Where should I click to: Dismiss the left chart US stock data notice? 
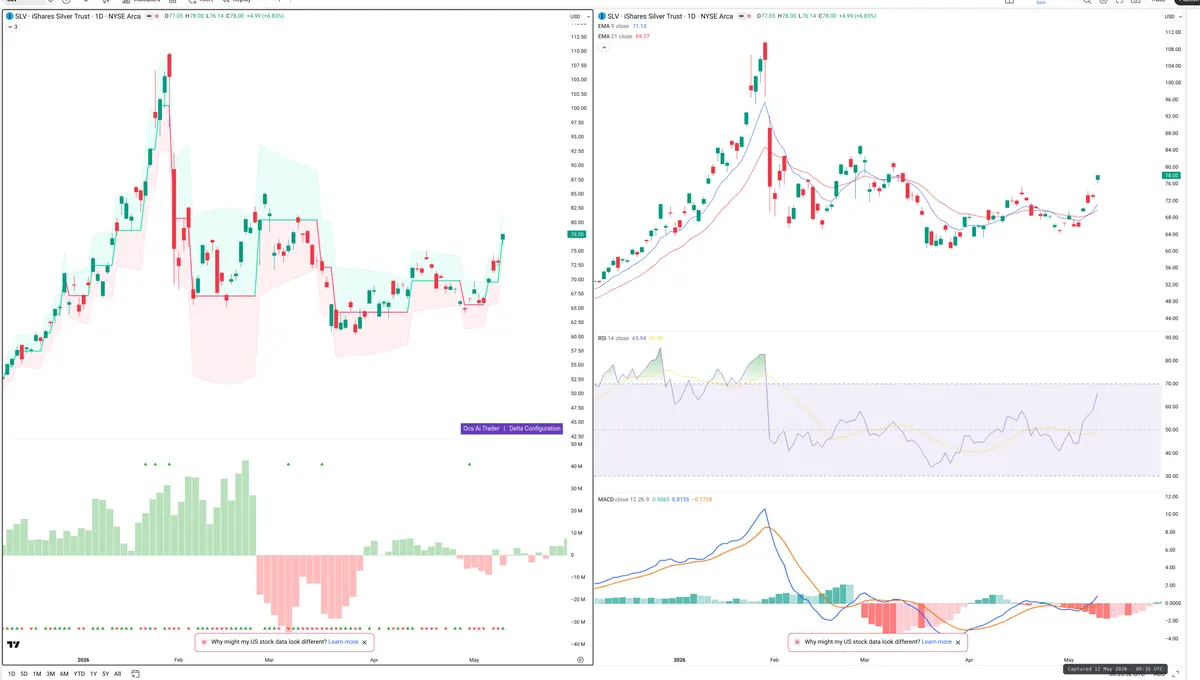[x=365, y=642]
